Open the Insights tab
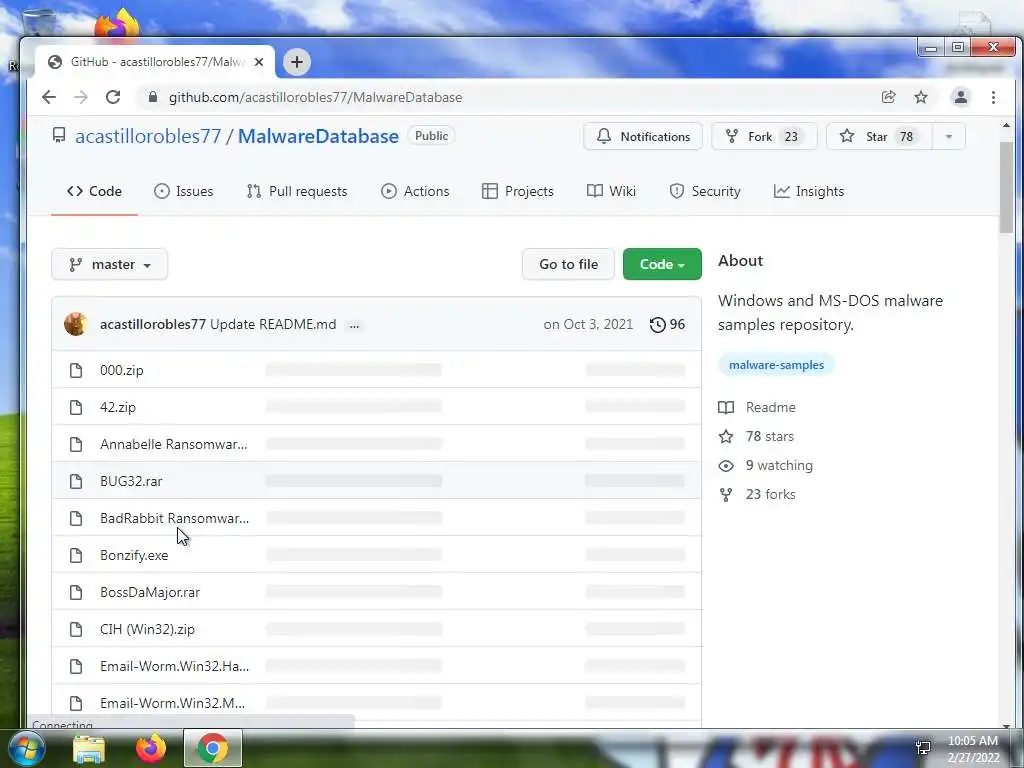 point(809,191)
